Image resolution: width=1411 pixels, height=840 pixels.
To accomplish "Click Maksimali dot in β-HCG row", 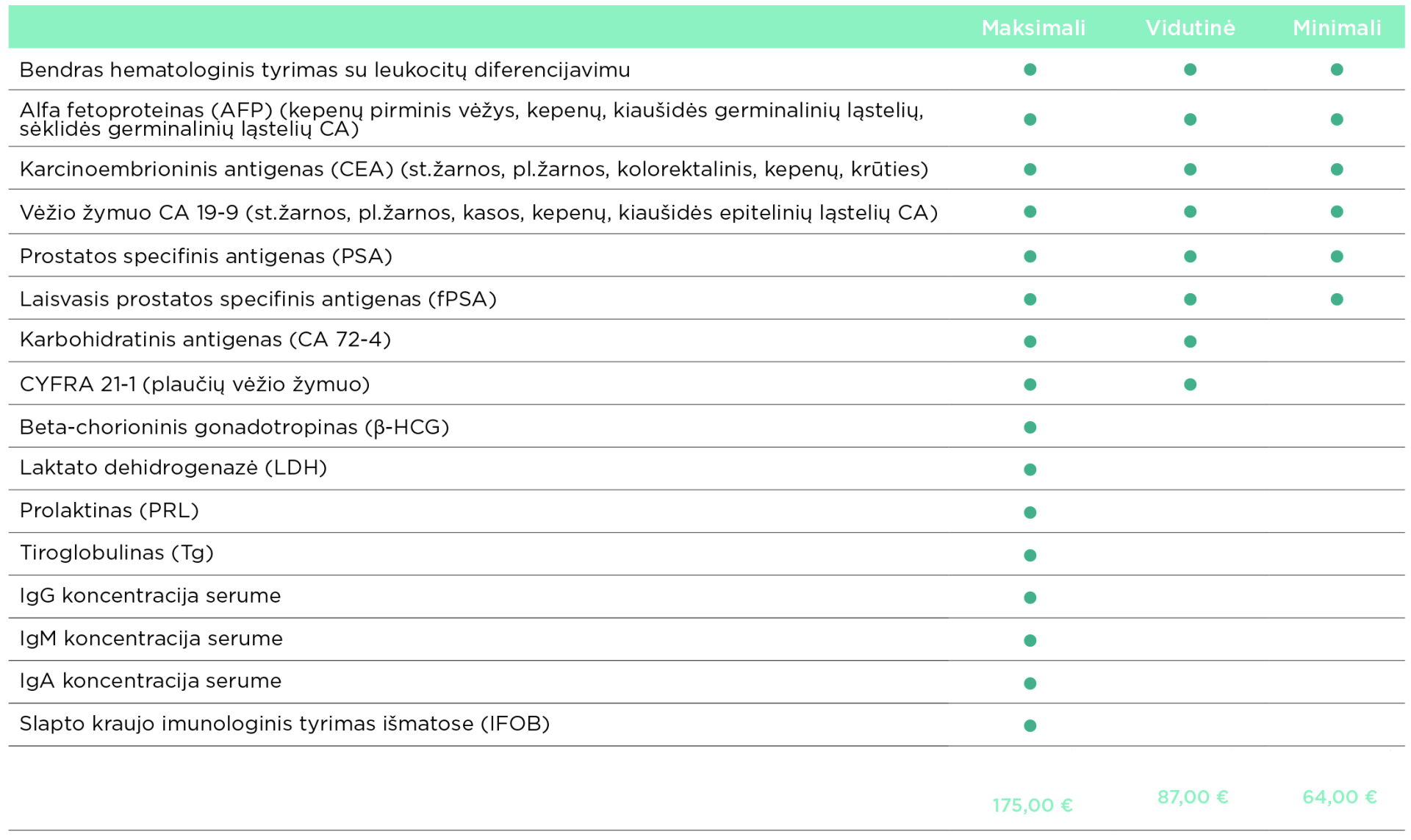I will pos(1030,428).
